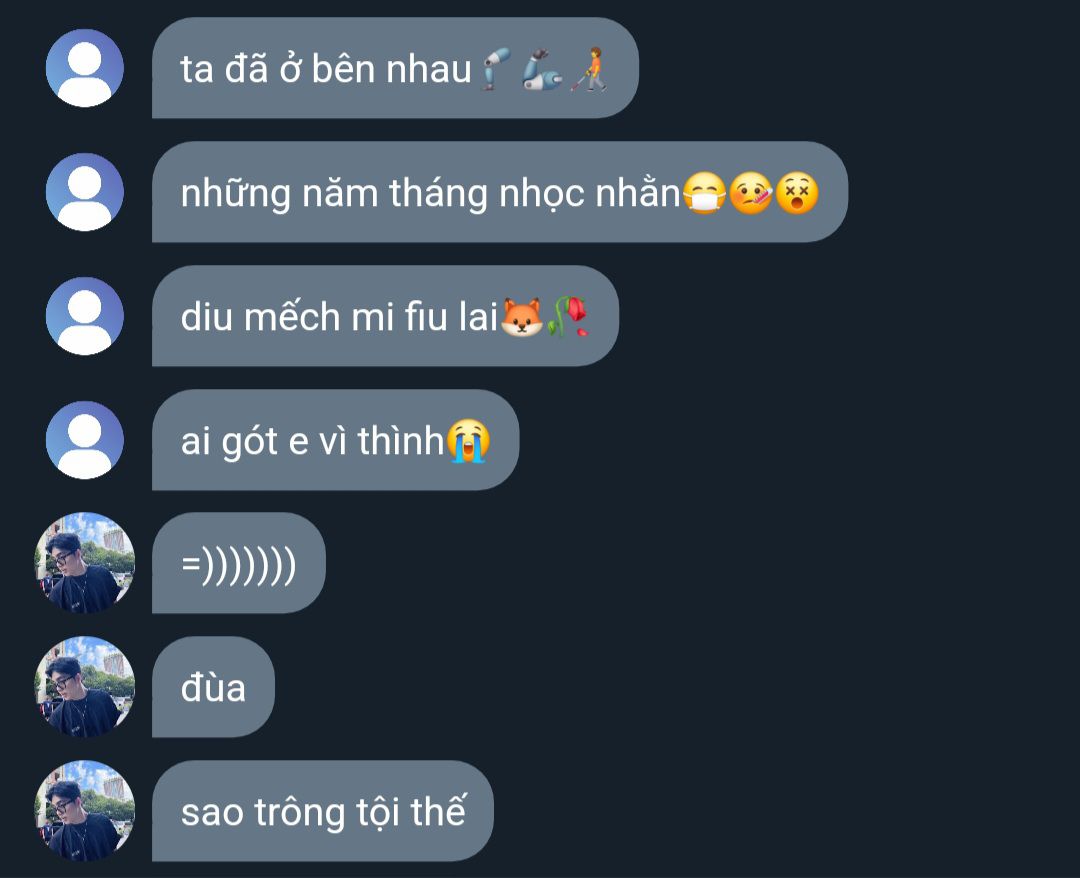This screenshot has height=878, width=1080.
Task: Click the mechanical leg emoji
Action: coord(495,69)
